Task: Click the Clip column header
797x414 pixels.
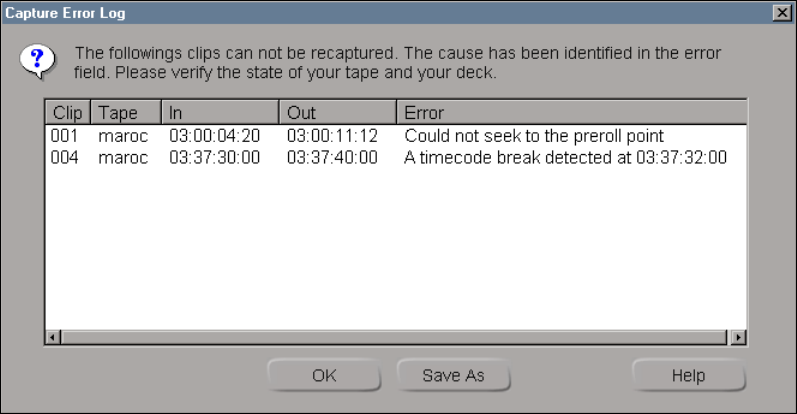Action: (67, 113)
